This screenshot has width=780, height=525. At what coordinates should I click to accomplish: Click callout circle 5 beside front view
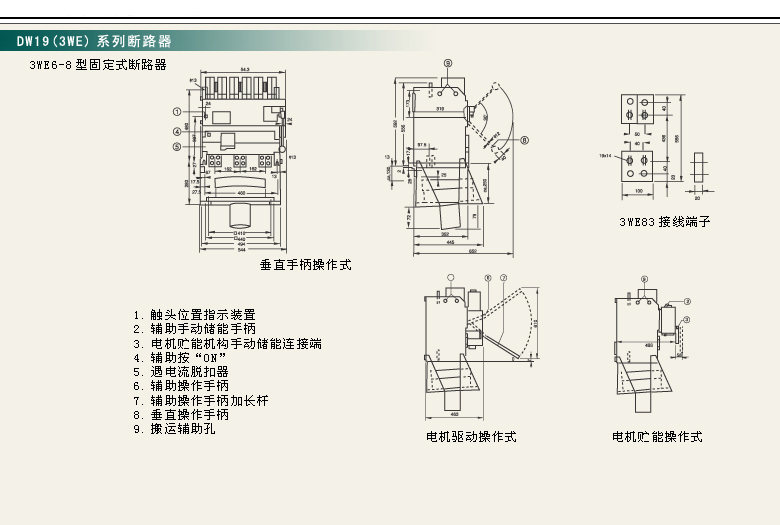tap(177, 146)
